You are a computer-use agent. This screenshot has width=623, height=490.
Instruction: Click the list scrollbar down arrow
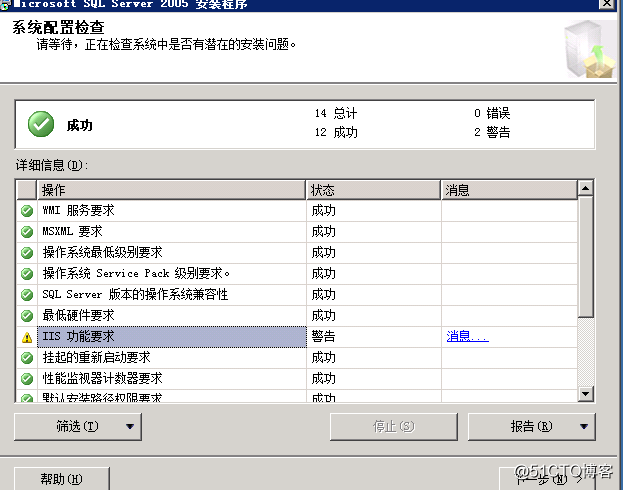tap(585, 394)
